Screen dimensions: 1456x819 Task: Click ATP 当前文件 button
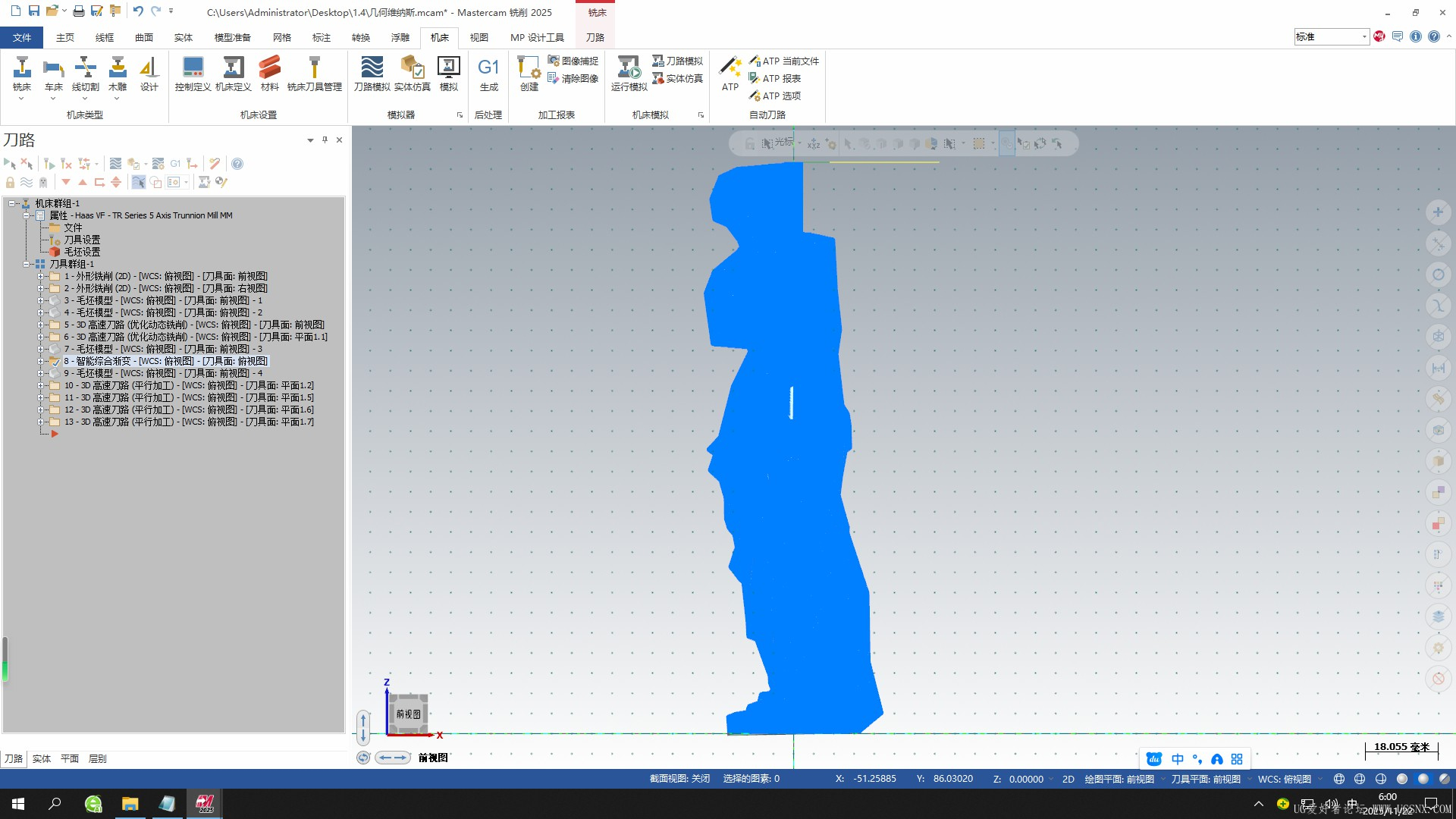[x=784, y=61]
